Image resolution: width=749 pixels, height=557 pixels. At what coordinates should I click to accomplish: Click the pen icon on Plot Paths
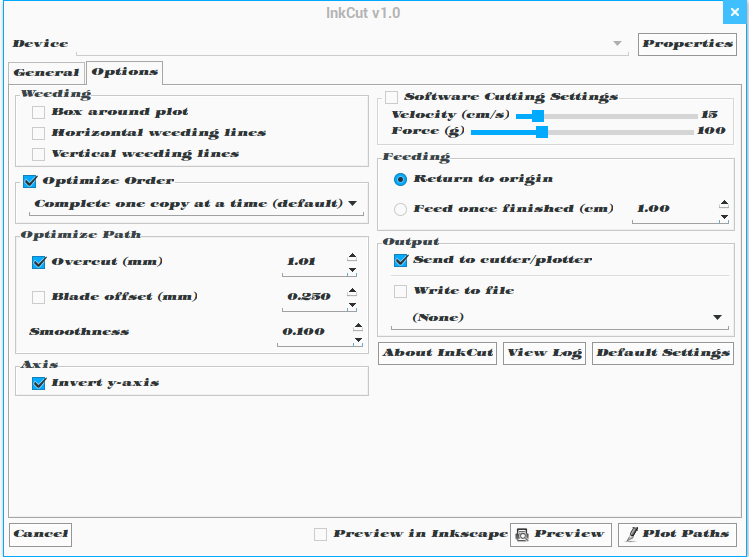pyautogui.click(x=632, y=534)
